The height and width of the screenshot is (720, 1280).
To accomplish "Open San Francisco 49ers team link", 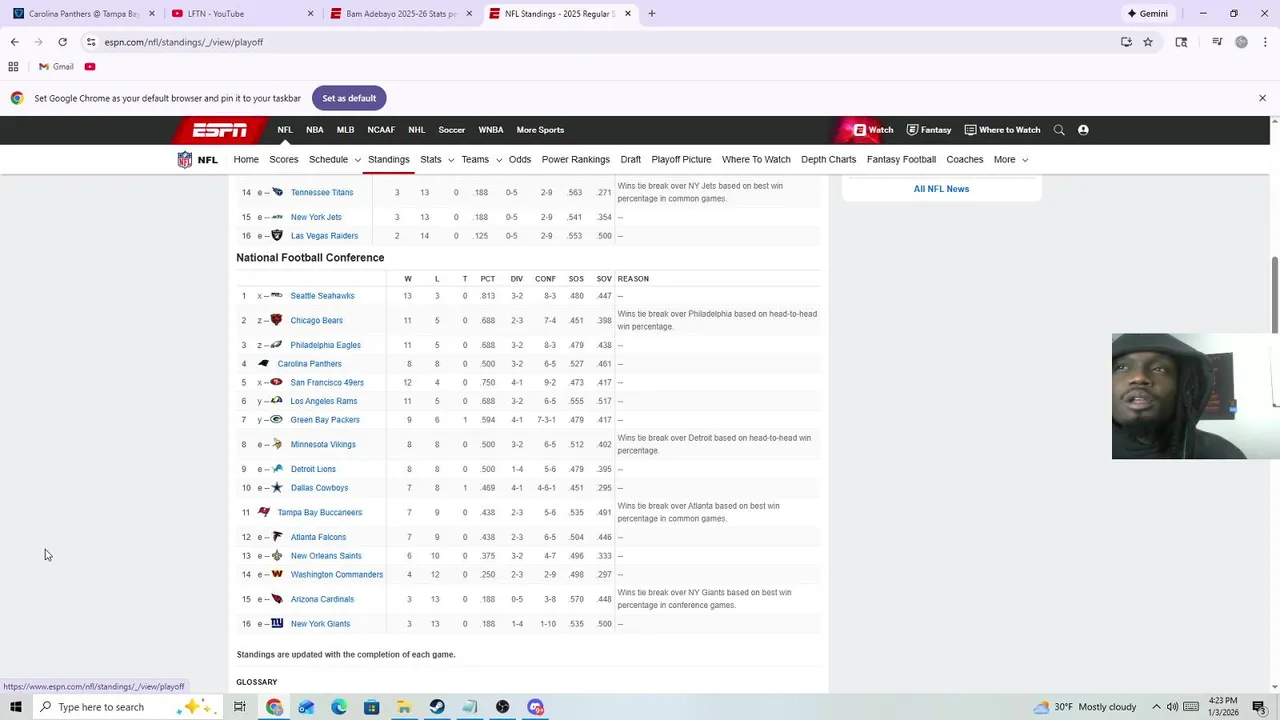I will 327,383.
